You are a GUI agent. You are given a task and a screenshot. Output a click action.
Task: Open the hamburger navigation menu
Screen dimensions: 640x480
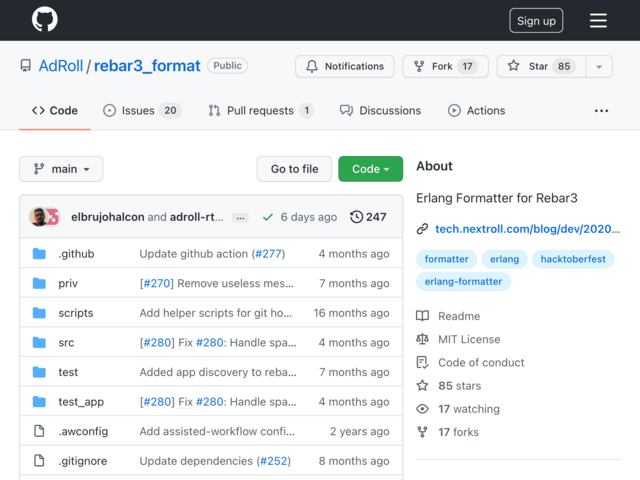click(x=598, y=20)
